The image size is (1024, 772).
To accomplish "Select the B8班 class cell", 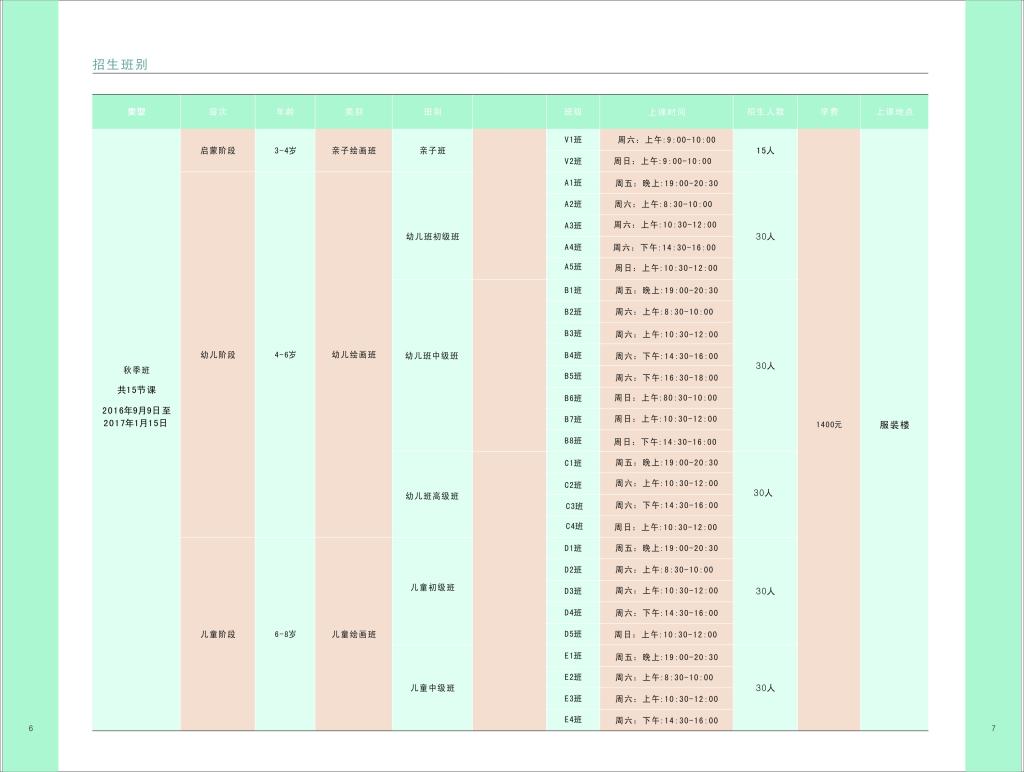I will [573, 441].
